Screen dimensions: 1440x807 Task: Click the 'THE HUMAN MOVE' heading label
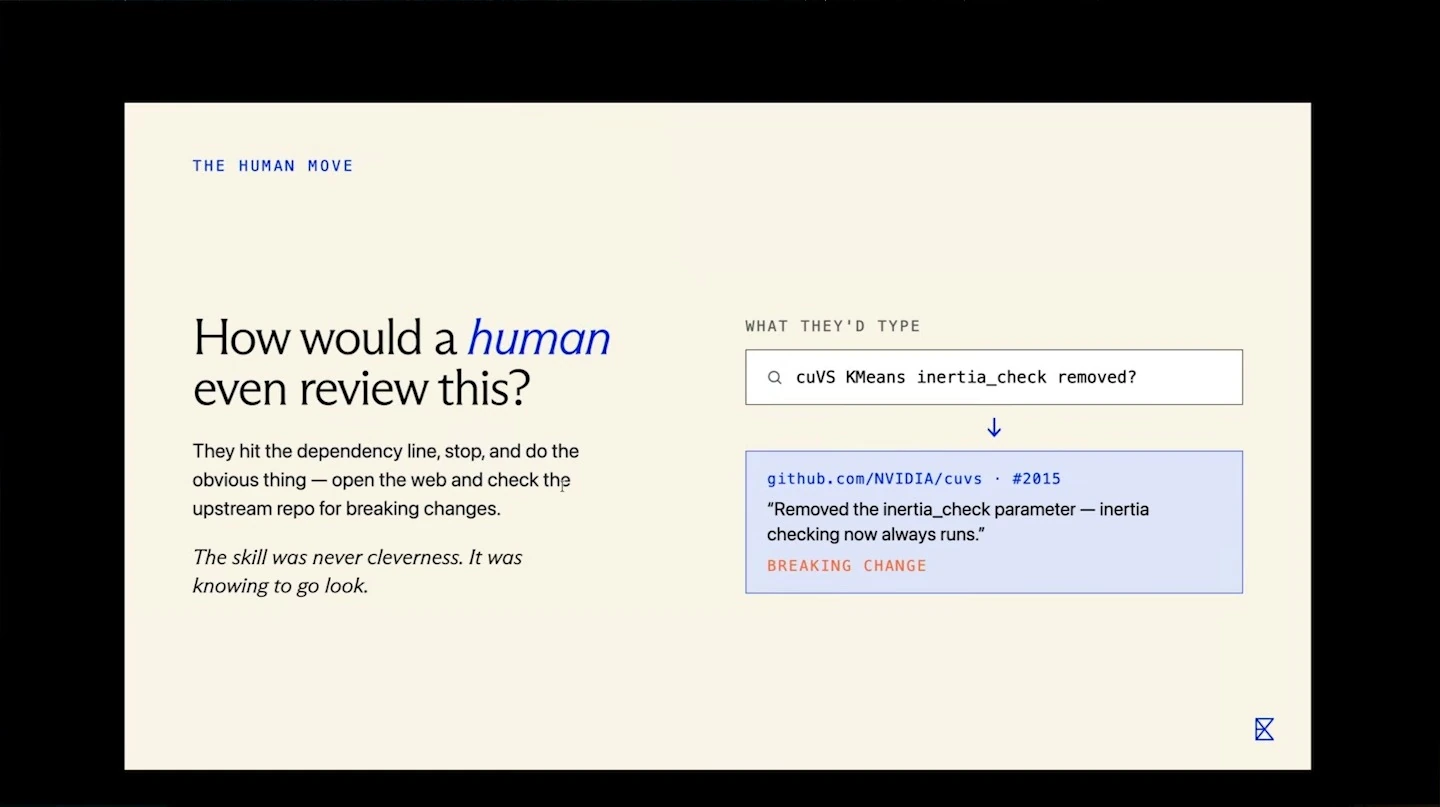click(x=273, y=166)
